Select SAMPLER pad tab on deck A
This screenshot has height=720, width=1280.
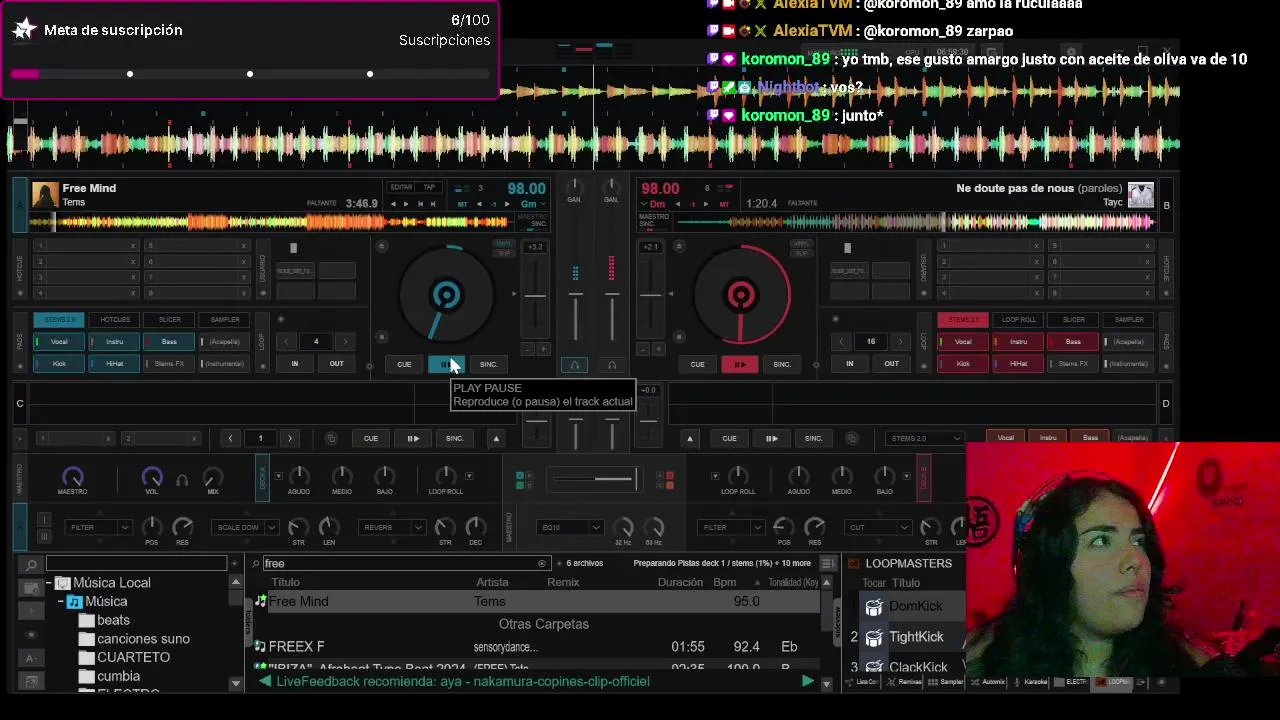click(225, 320)
